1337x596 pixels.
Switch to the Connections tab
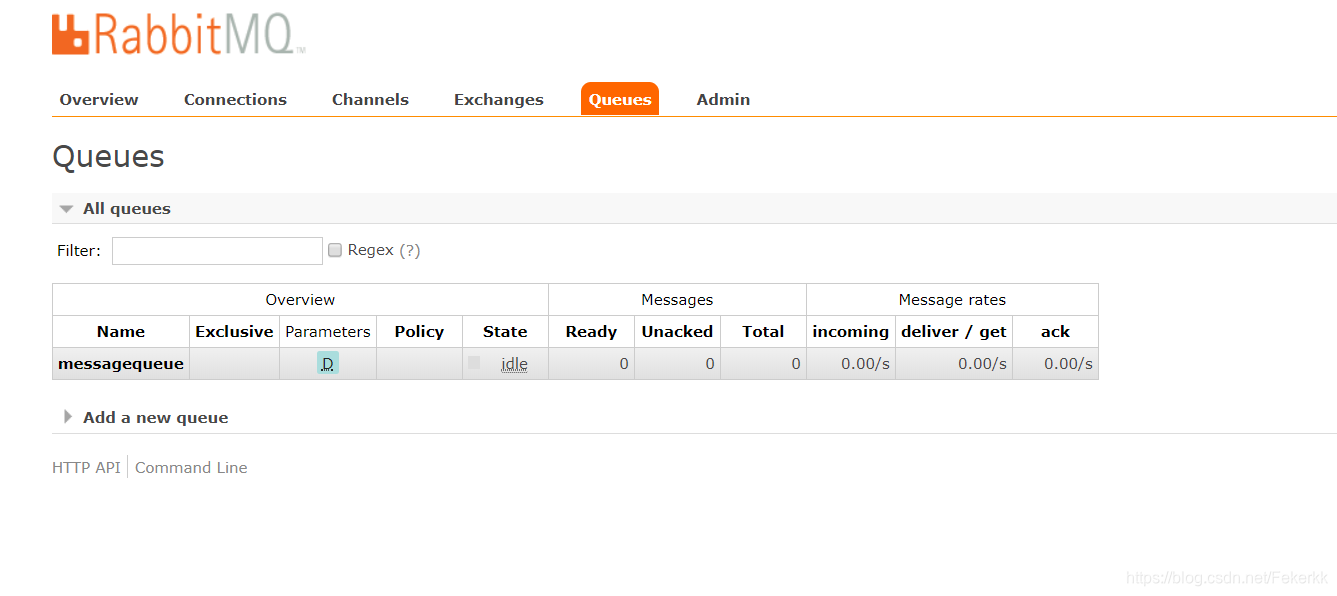(235, 99)
